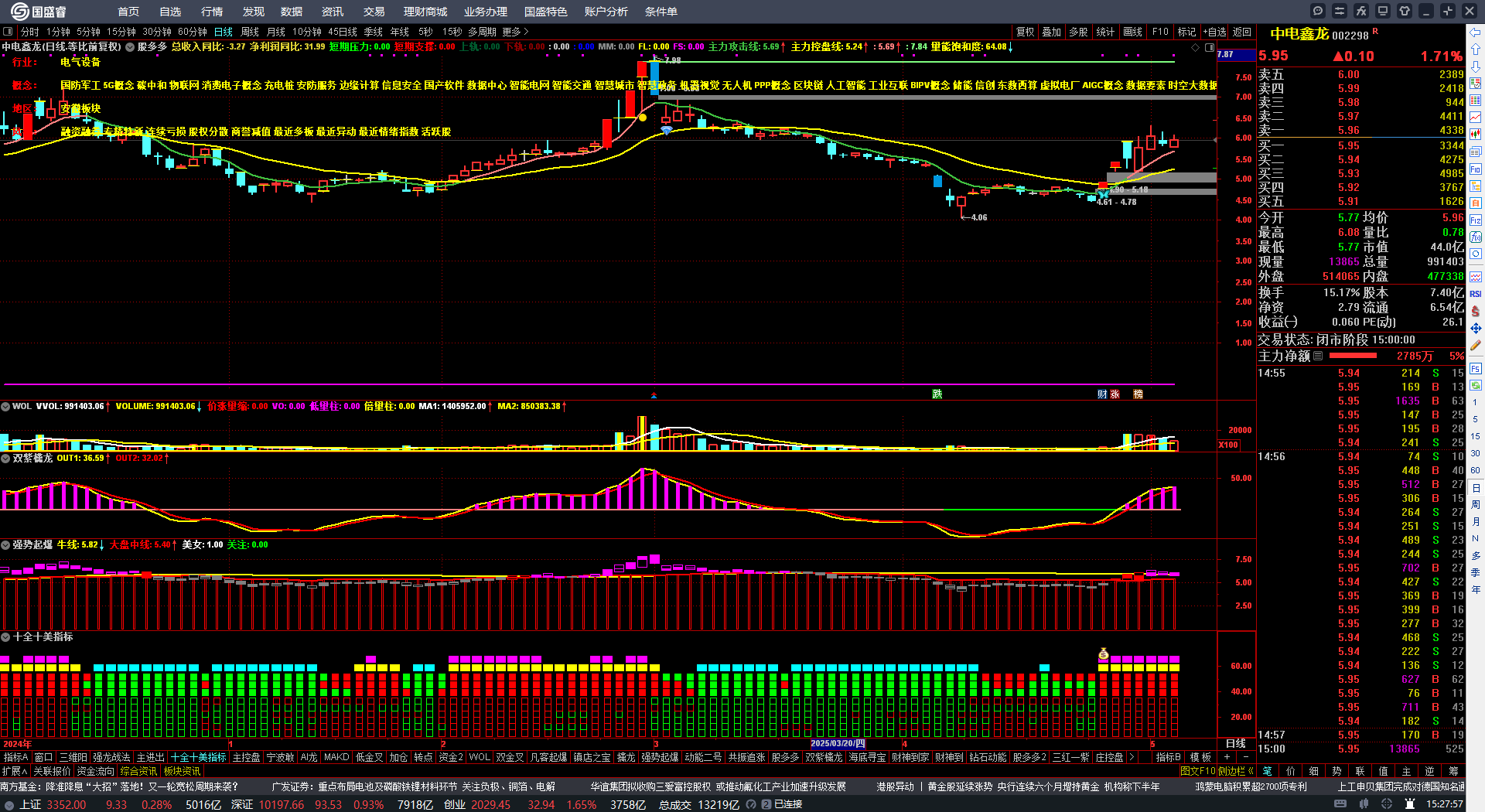Open the 统计 statistics button

pos(1105,32)
